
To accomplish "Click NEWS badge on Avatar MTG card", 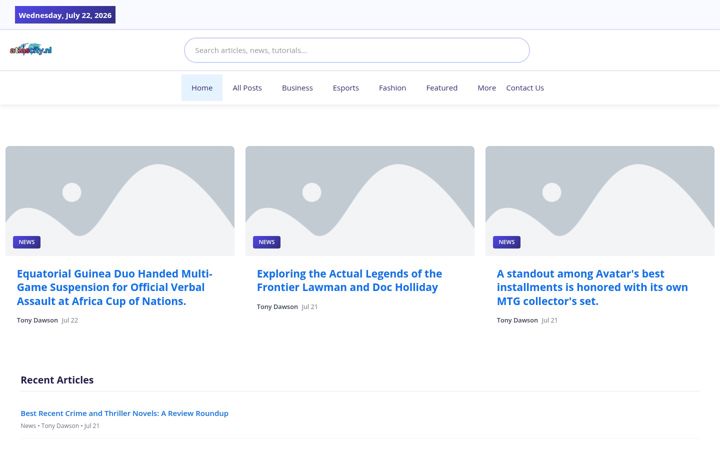I will click(x=506, y=242).
